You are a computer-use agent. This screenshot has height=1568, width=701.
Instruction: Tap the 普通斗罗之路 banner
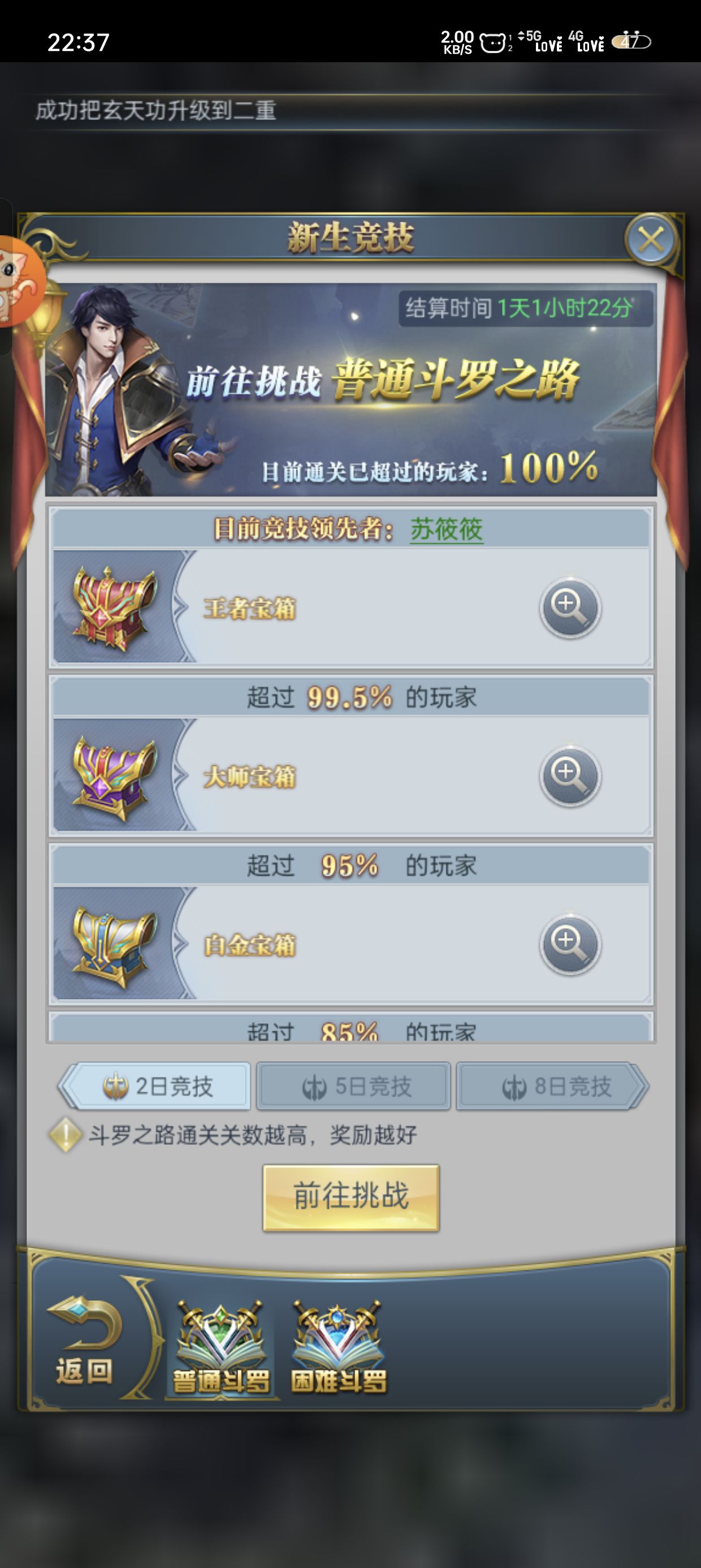click(351, 390)
